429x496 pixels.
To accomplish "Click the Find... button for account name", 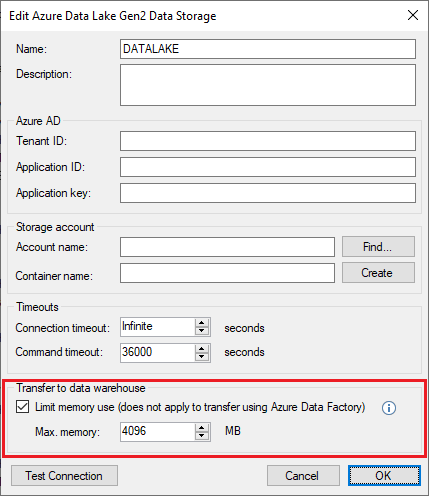I will point(378,247).
